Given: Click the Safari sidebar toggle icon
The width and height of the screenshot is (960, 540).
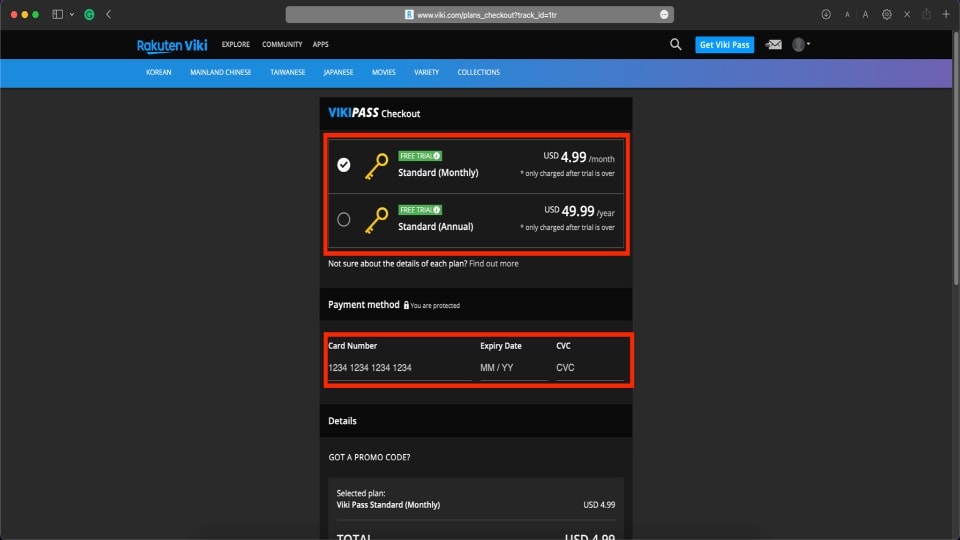Looking at the screenshot, I should tap(58, 14).
